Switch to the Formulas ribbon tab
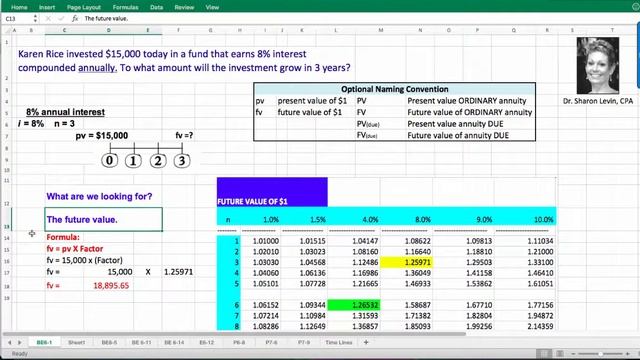This screenshot has height=360, width=640. click(125, 7)
